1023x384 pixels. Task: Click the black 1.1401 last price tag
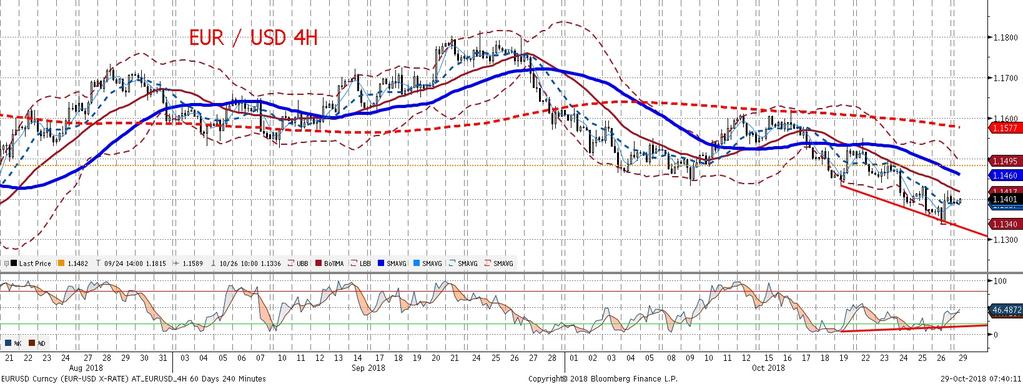[x=1005, y=199]
